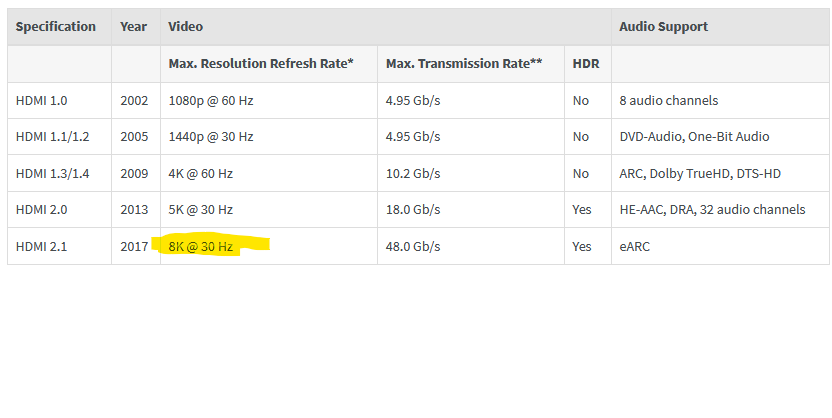
Task: Click the 18.0 Gb/s cell
Action: tap(413, 210)
